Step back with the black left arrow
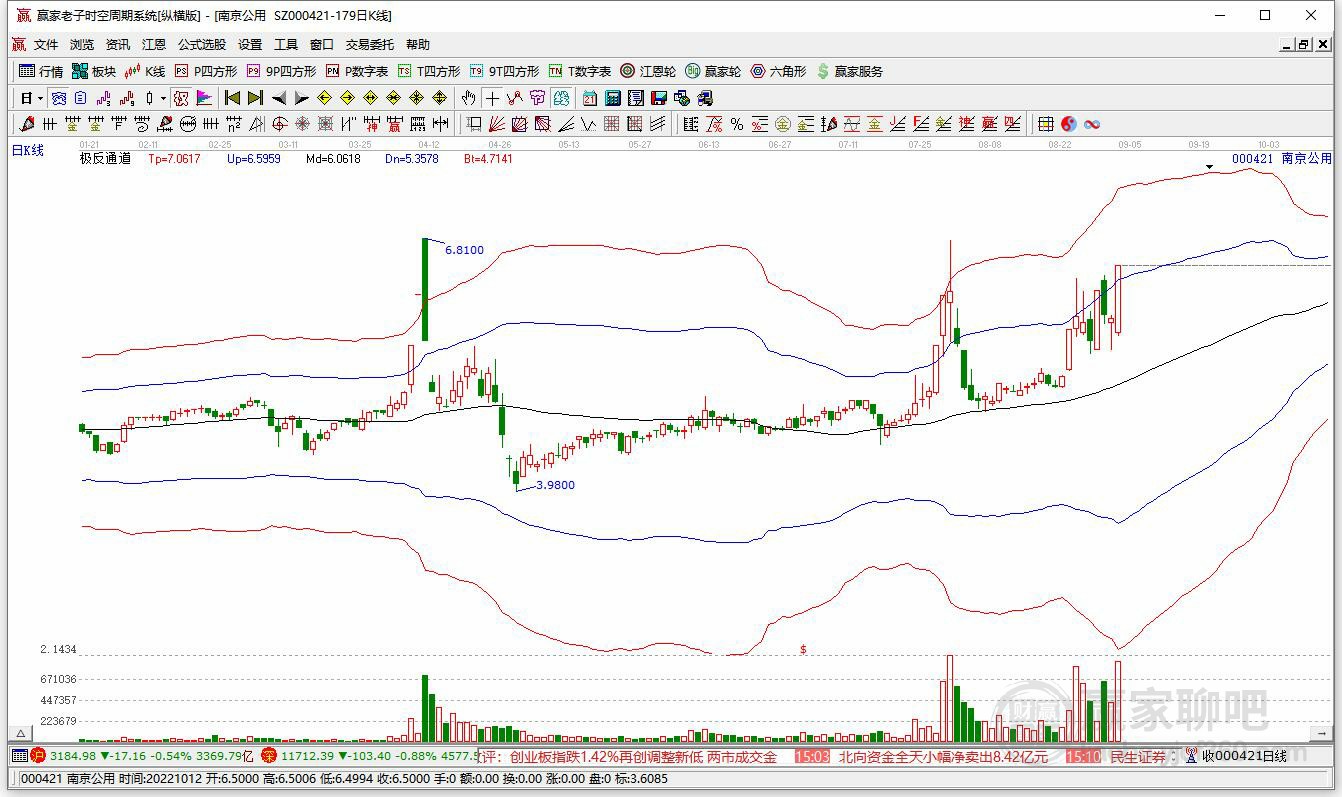 pyautogui.click(x=278, y=98)
